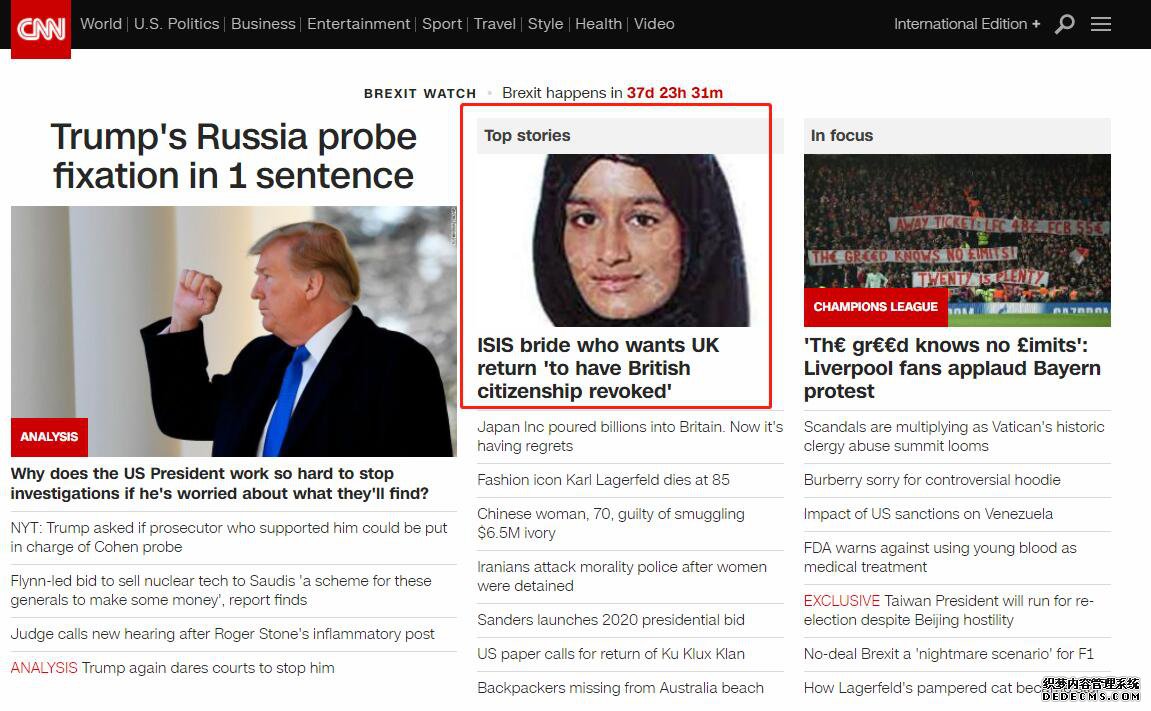Open the Health section
The image size is (1151, 711).
click(x=598, y=24)
